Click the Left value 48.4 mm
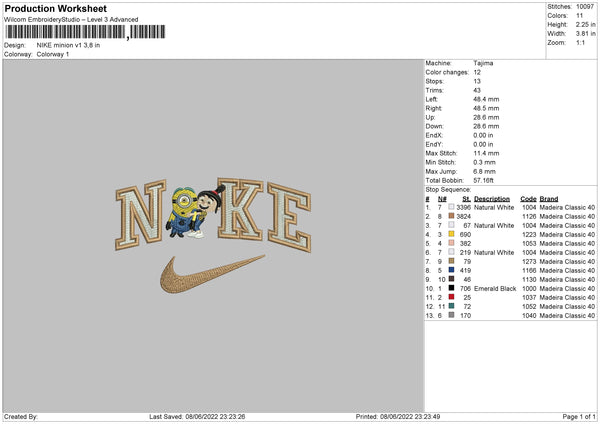This screenshot has height=424, width=600. pyautogui.click(x=486, y=99)
